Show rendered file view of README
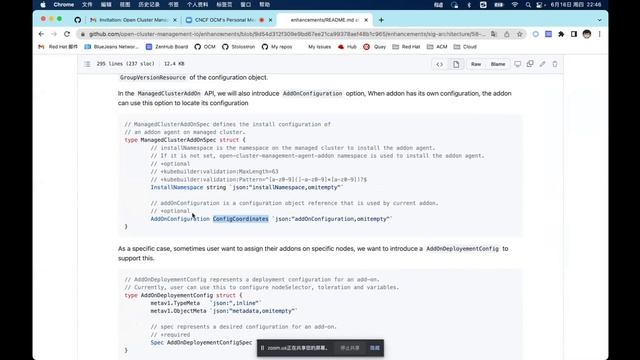Image resolution: width=640 pixels, height=360 pixels. point(456,64)
